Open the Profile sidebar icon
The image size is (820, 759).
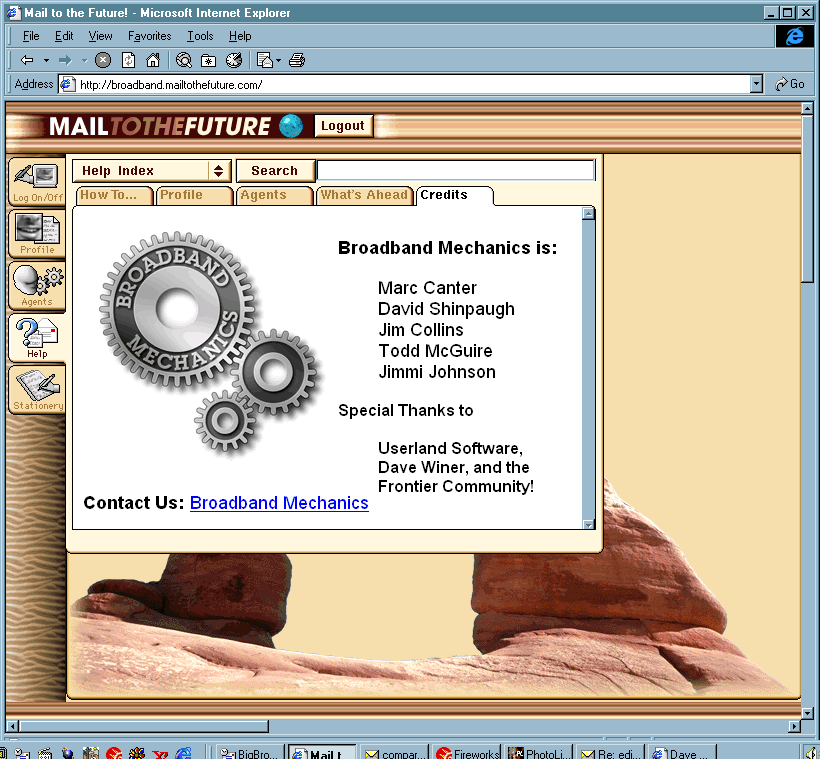(x=37, y=234)
